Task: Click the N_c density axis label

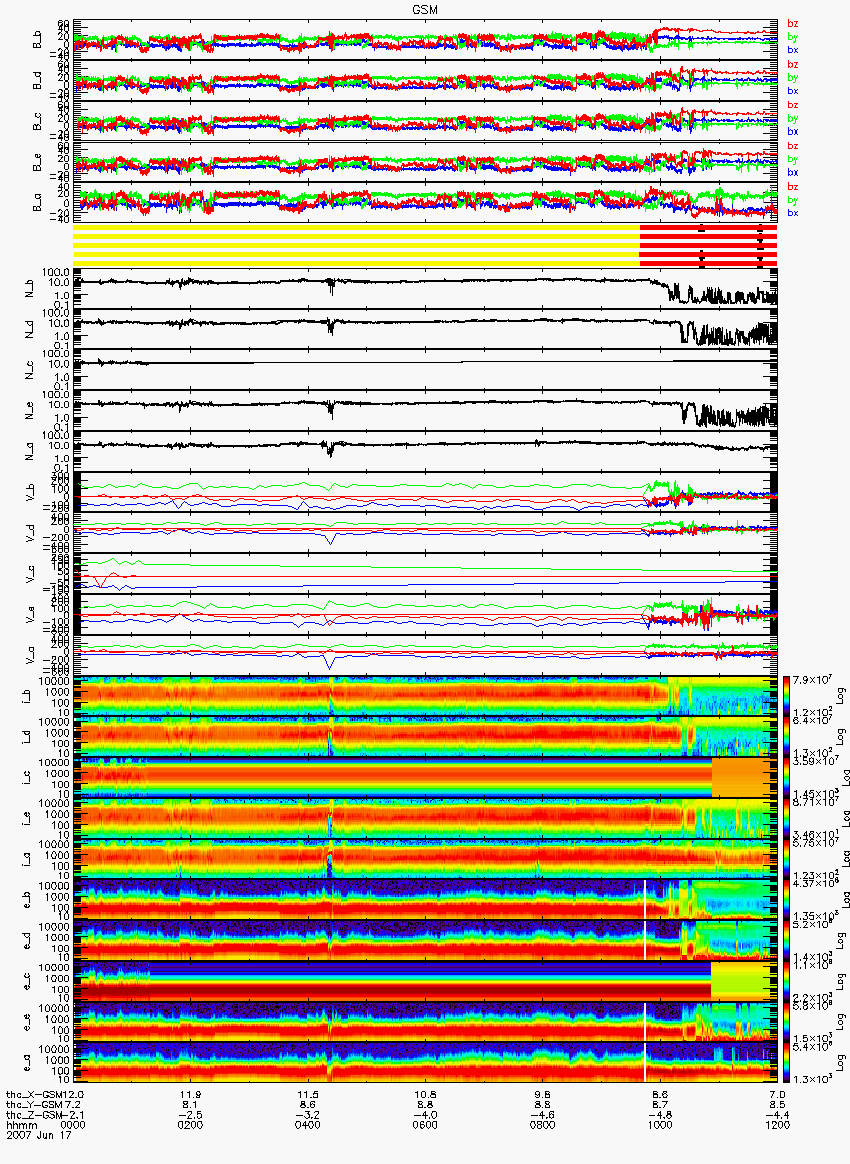Action: pos(30,370)
